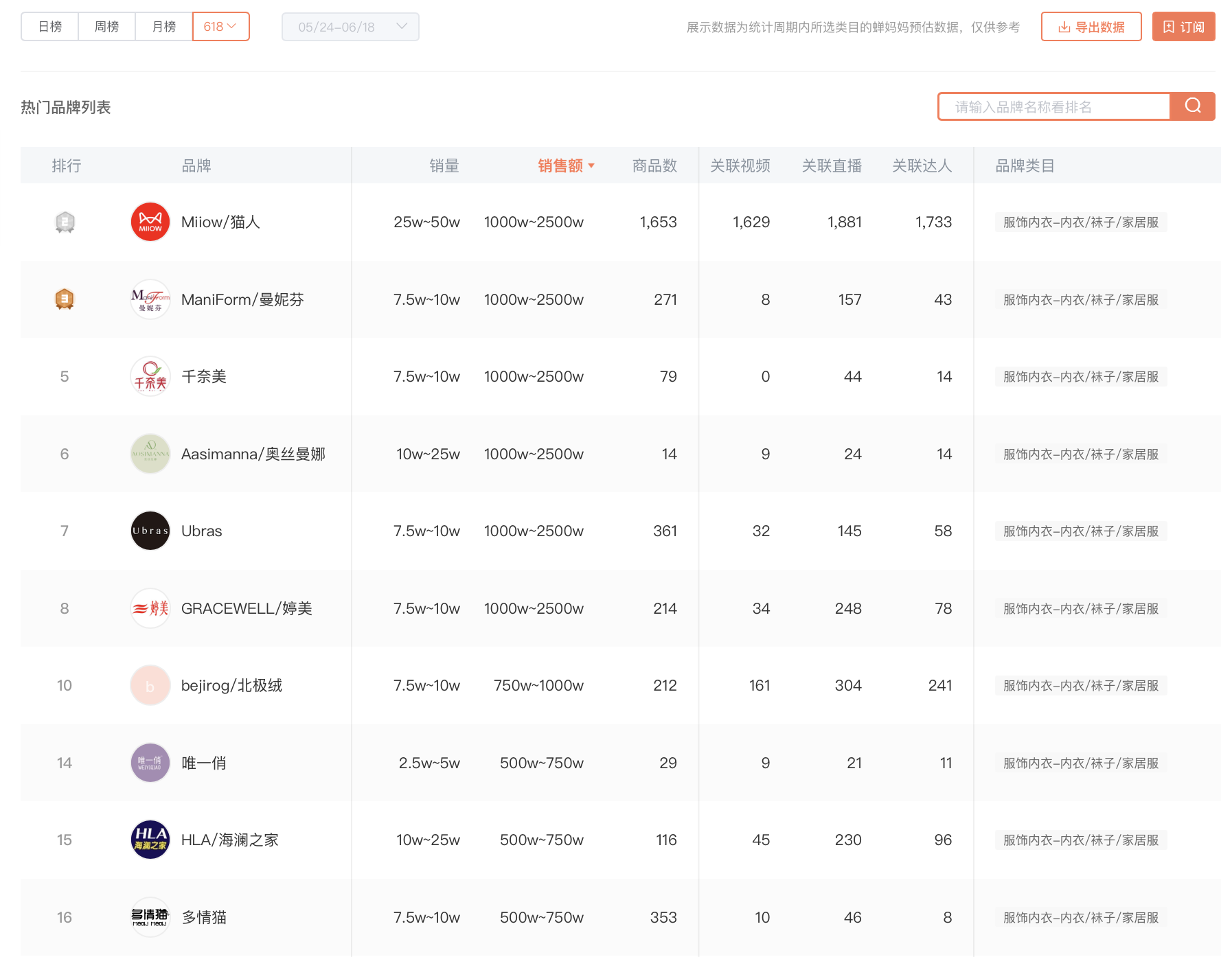The image size is (1232, 957).
Task: Click the 千奈美 brand logo
Action: point(150,376)
